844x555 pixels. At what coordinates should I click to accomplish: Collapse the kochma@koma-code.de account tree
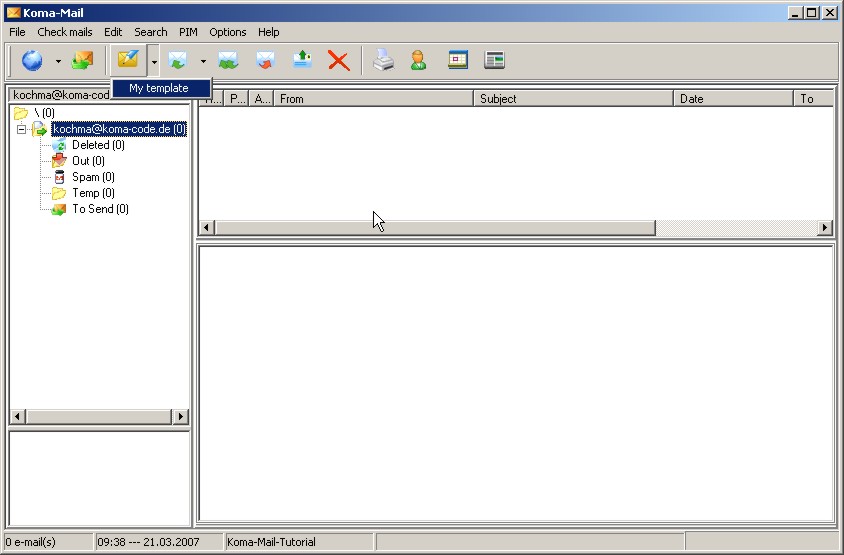point(21,129)
